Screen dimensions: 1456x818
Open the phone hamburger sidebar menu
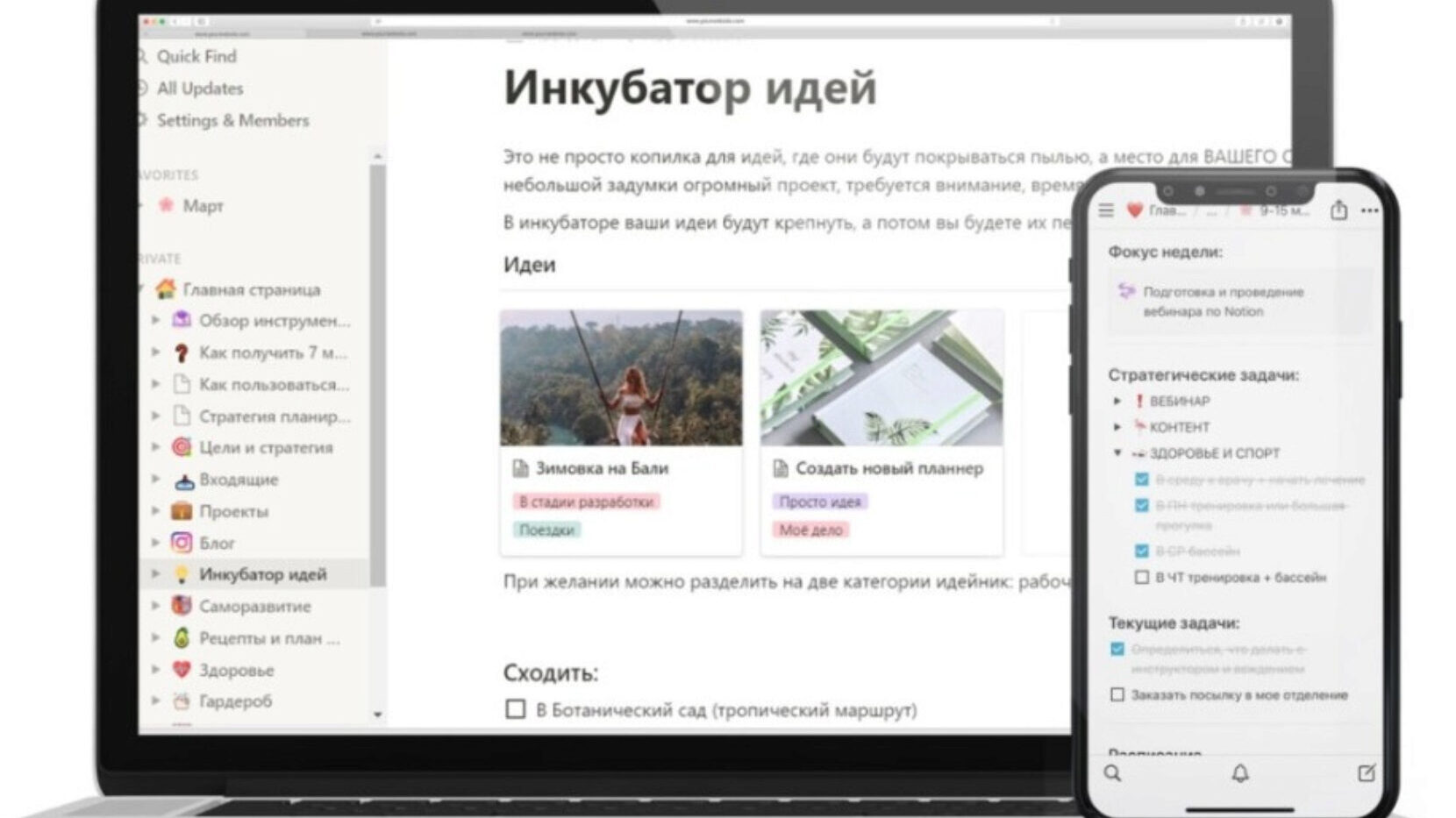pos(1106,210)
